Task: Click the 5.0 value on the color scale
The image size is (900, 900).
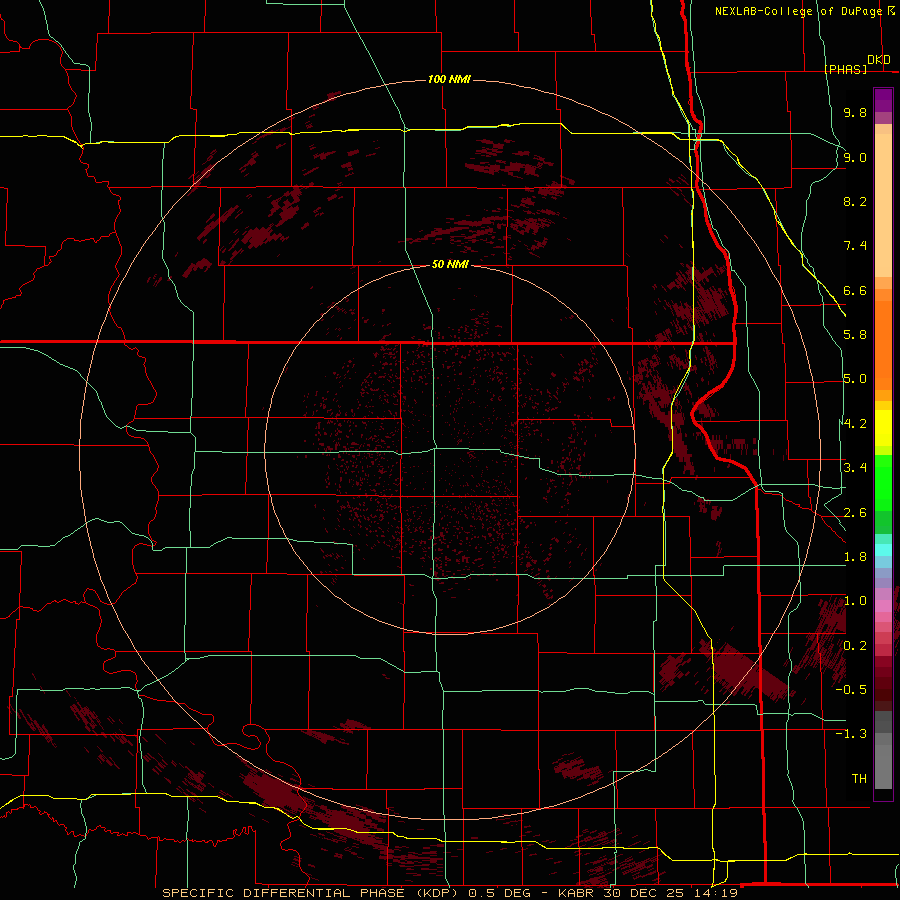Action: coord(855,379)
